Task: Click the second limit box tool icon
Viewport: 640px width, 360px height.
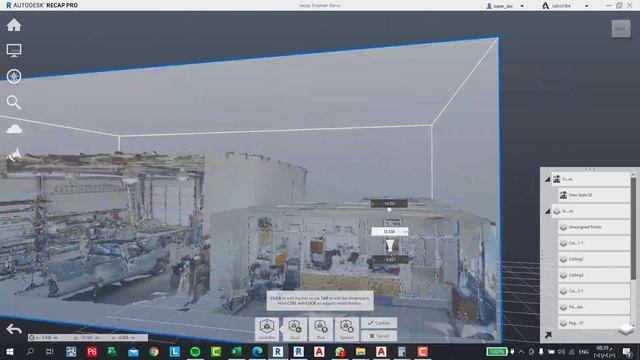Action: tap(295, 329)
